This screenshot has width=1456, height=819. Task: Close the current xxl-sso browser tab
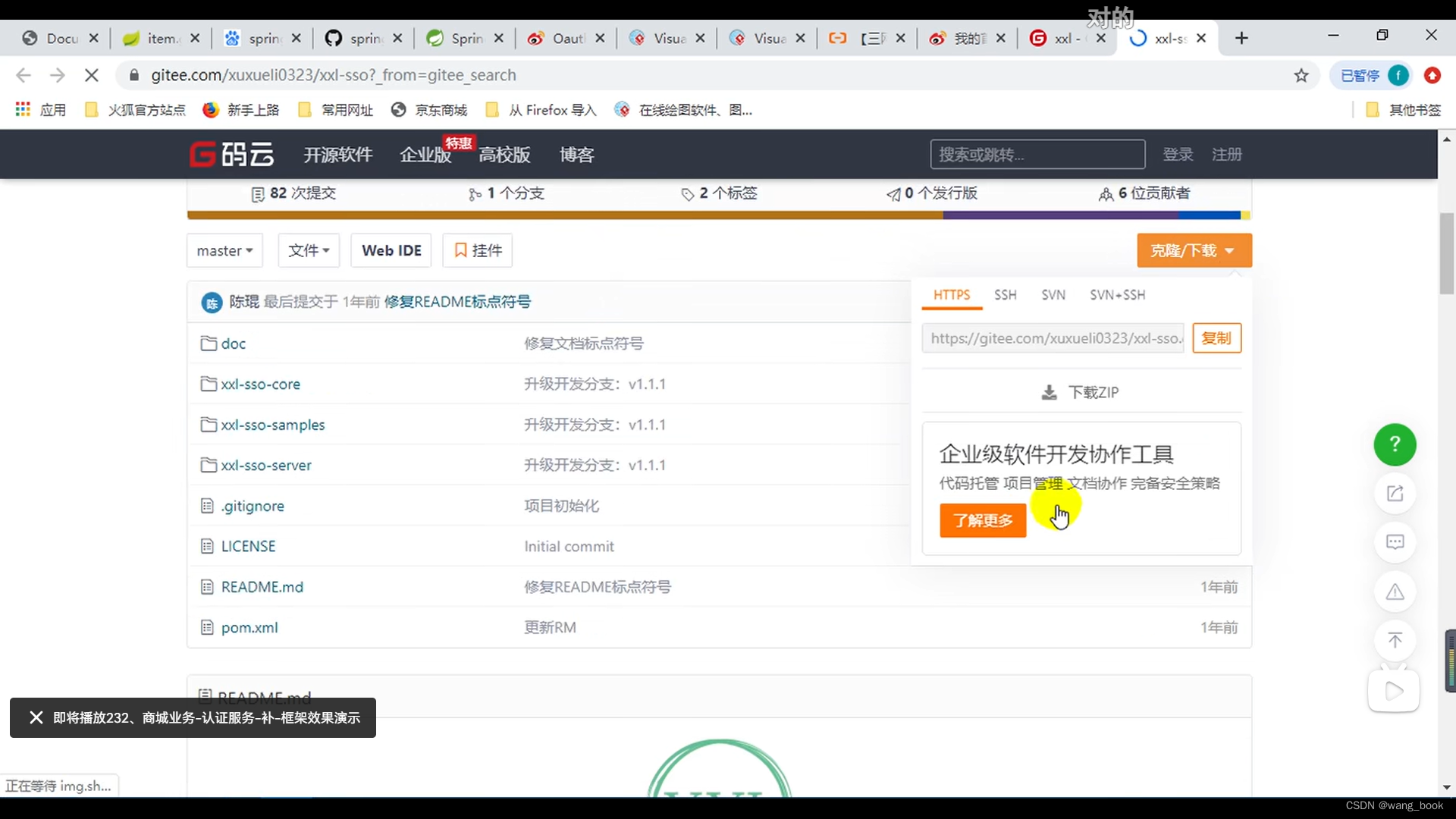[1201, 38]
